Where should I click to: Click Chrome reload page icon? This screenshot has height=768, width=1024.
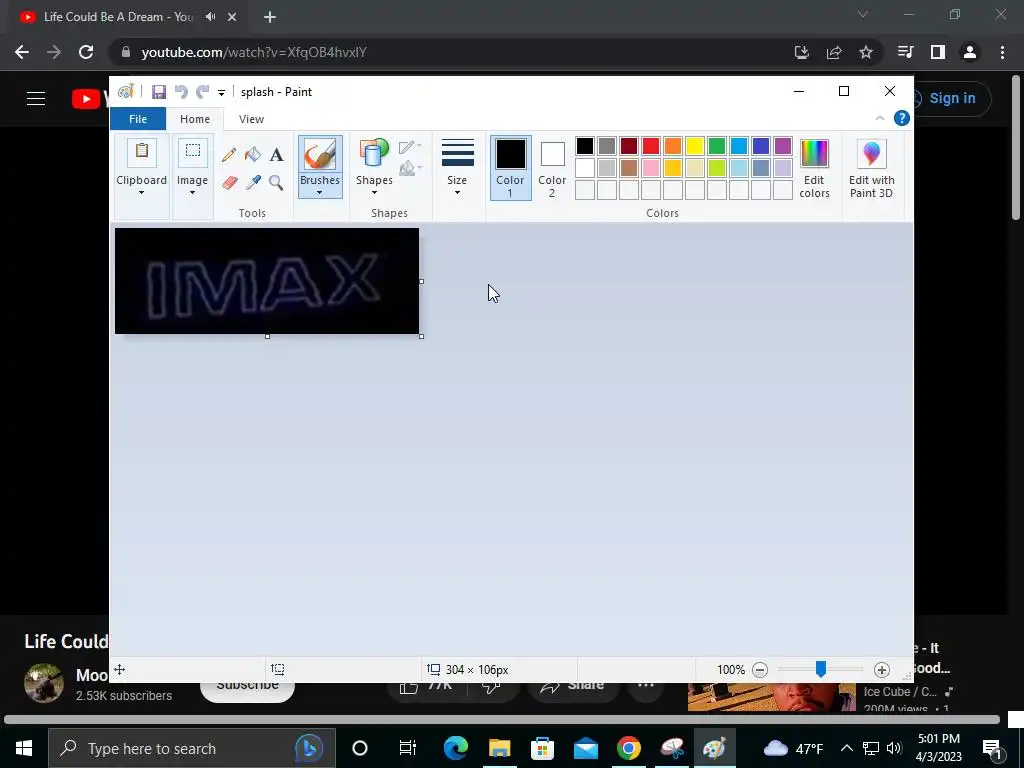86,52
